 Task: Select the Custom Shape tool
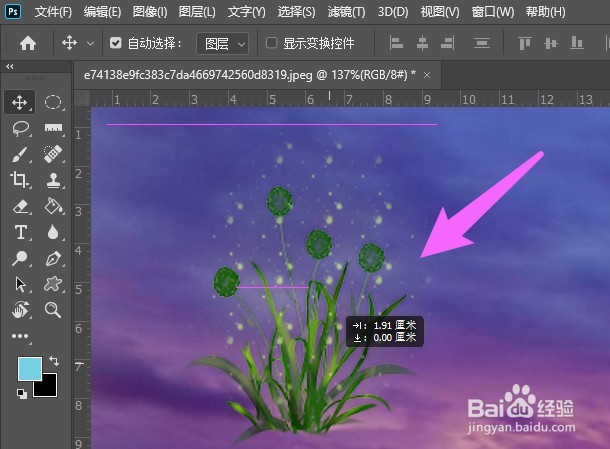pos(53,284)
